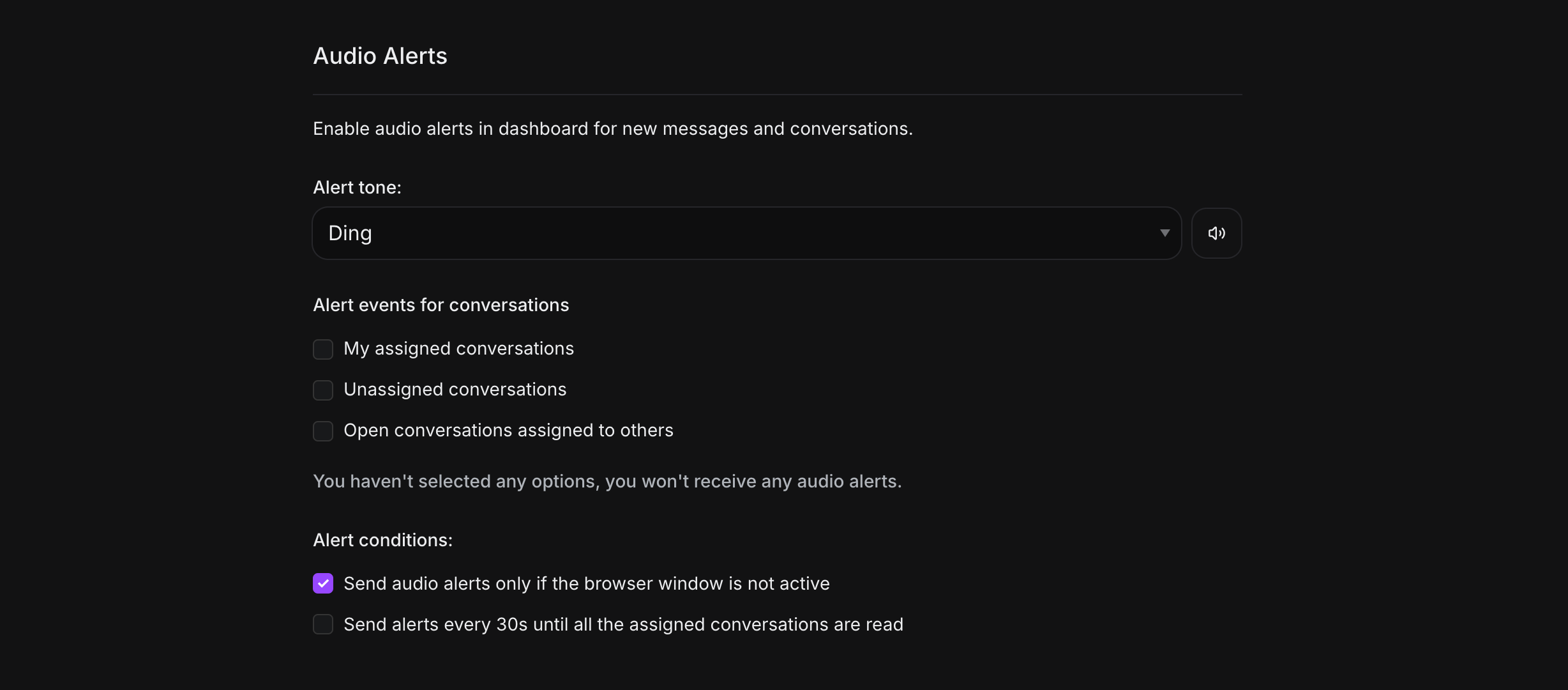Click the no options selected warning text
Image resolution: width=1568 pixels, height=690 pixels.
coord(607,482)
